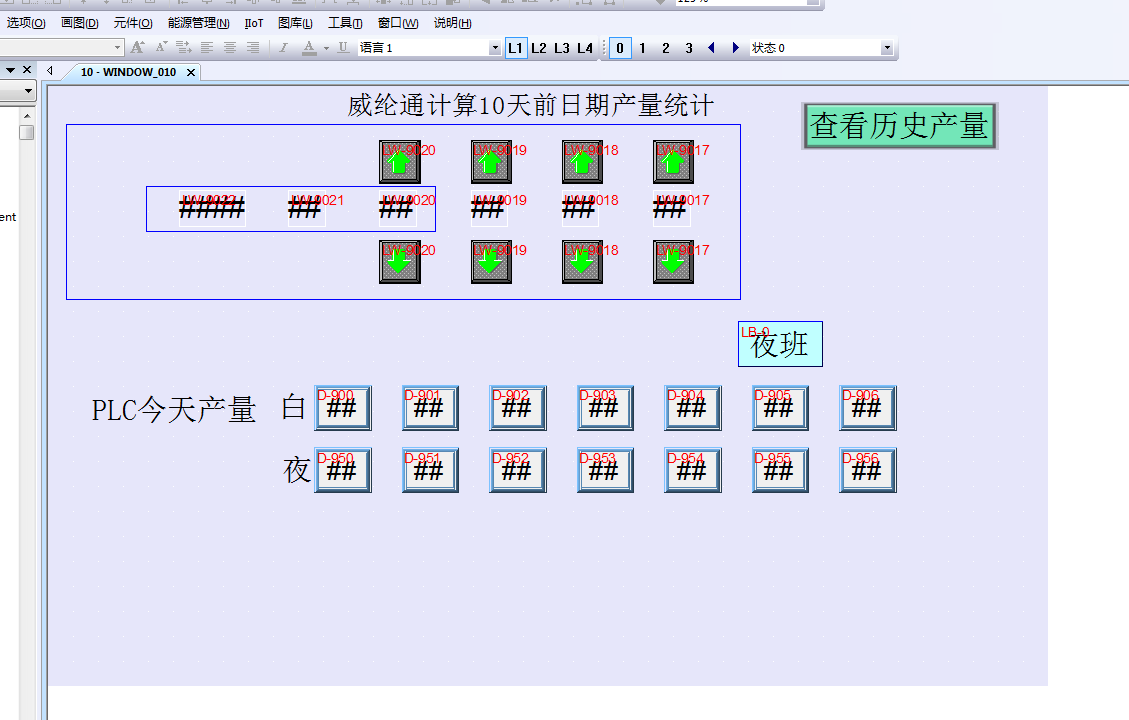Click the LW-9019 green down arrow button
1129x720 pixels.
coord(492,262)
